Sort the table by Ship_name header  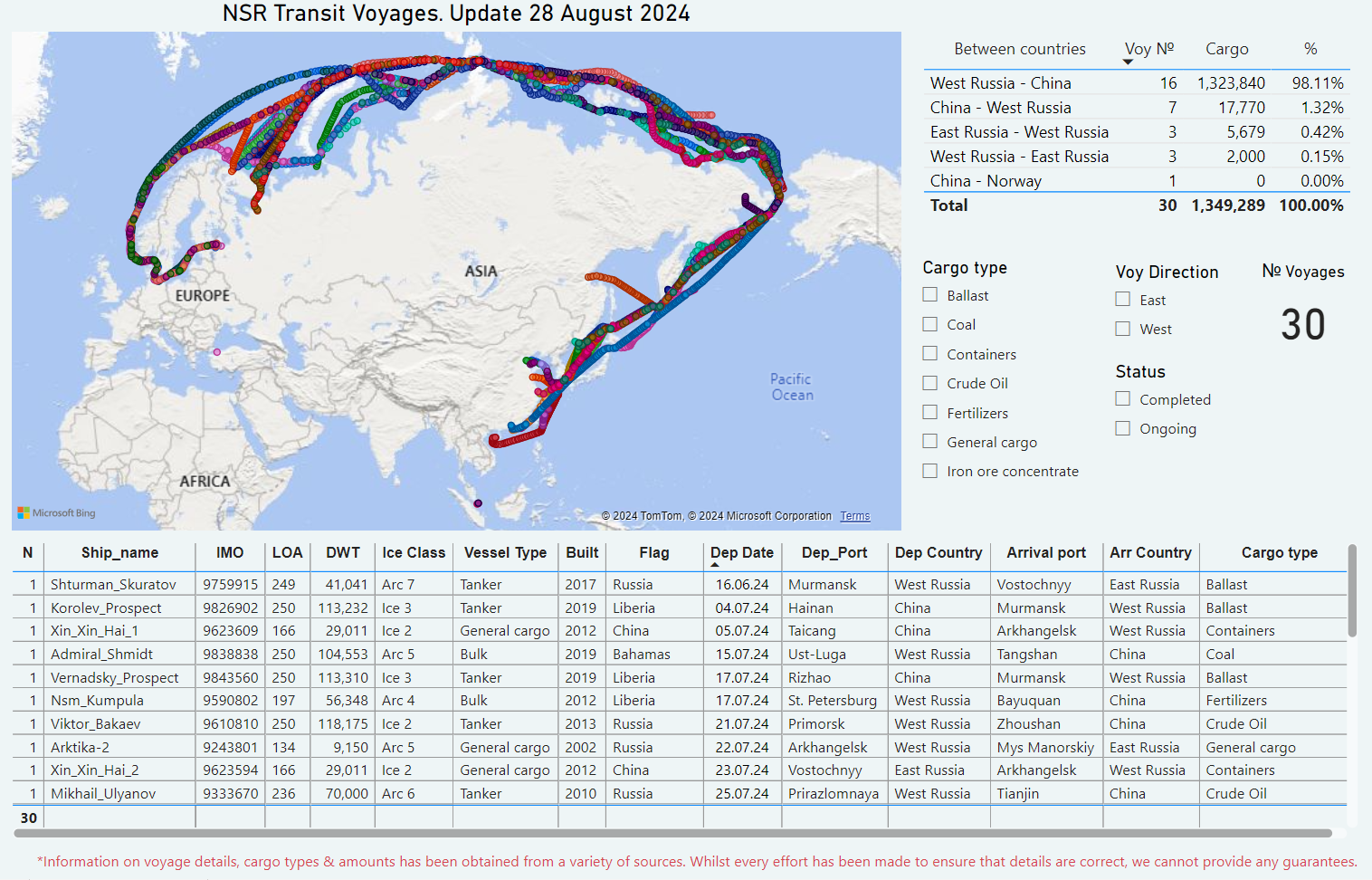(120, 552)
